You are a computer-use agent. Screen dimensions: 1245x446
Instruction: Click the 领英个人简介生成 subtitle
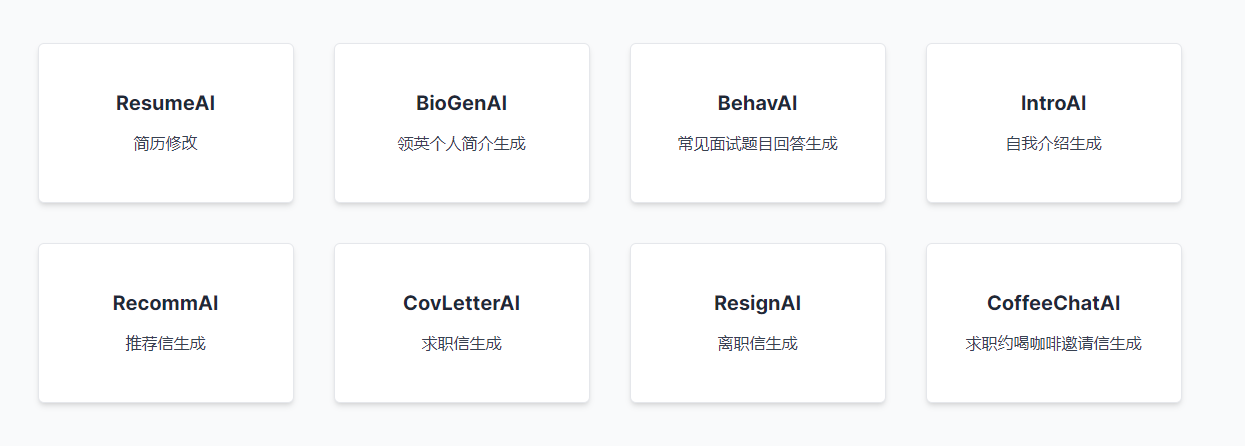coord(462,143)
